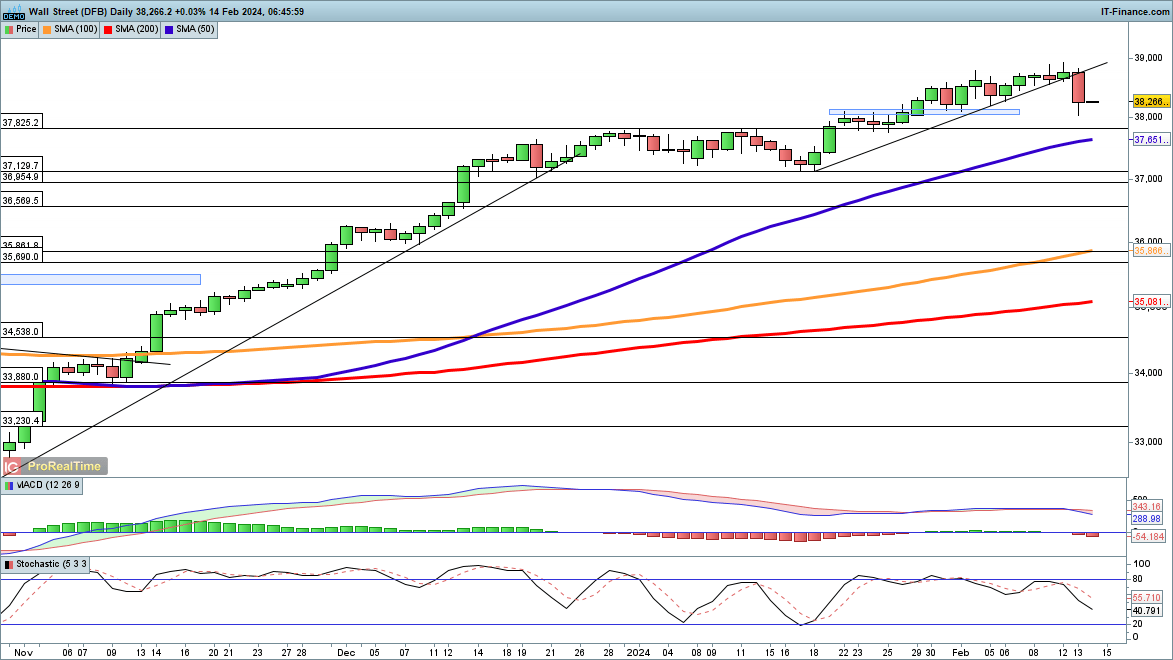Click the blue SMA 50 value tag 37,651
Screen dimensions: 1173x660
click(1151, 140)
